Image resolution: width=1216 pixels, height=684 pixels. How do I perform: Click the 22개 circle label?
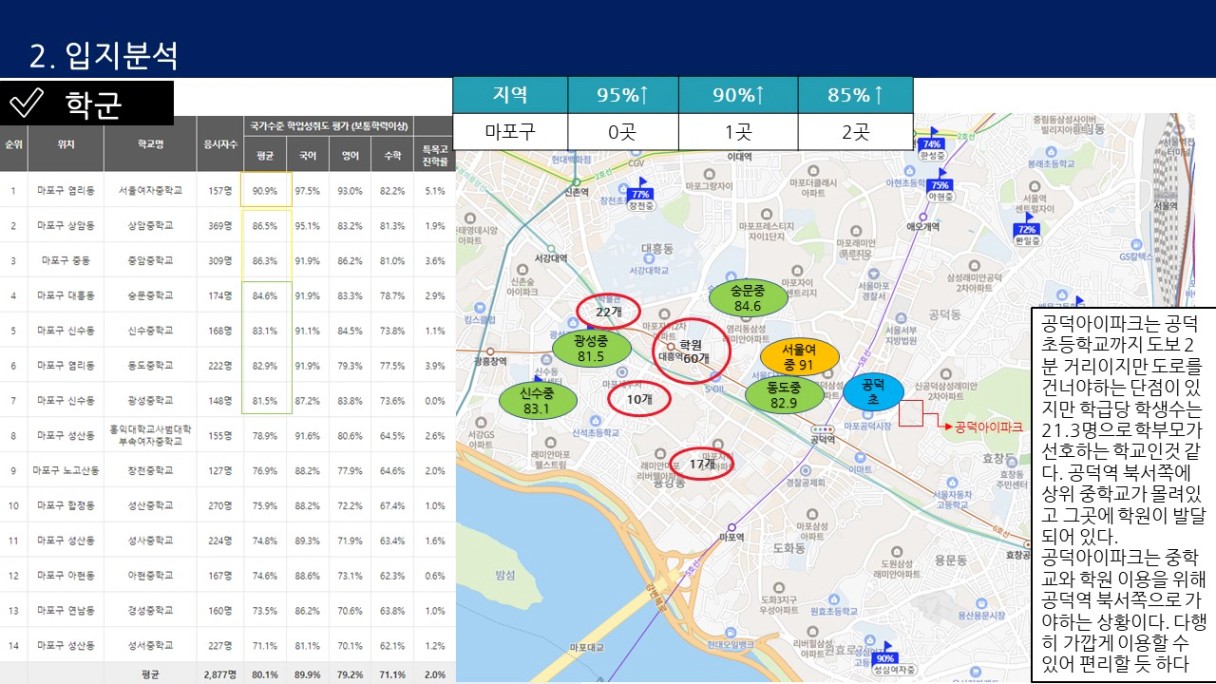[610, 312]
